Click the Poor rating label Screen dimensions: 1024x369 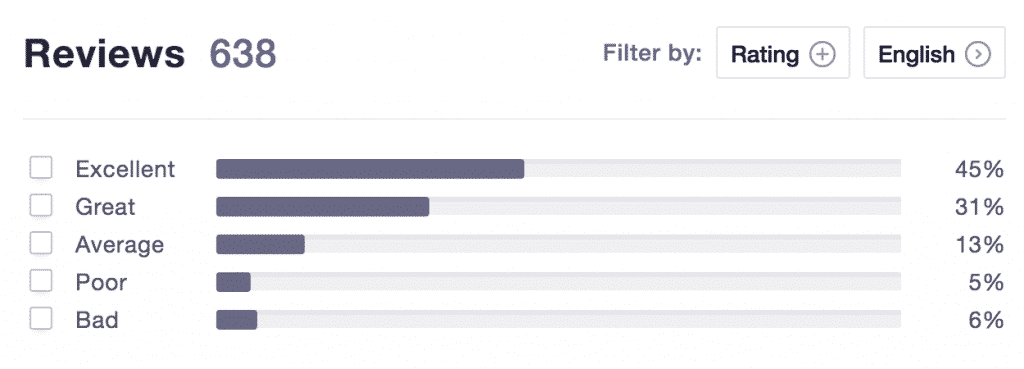(x=101, y=283)
